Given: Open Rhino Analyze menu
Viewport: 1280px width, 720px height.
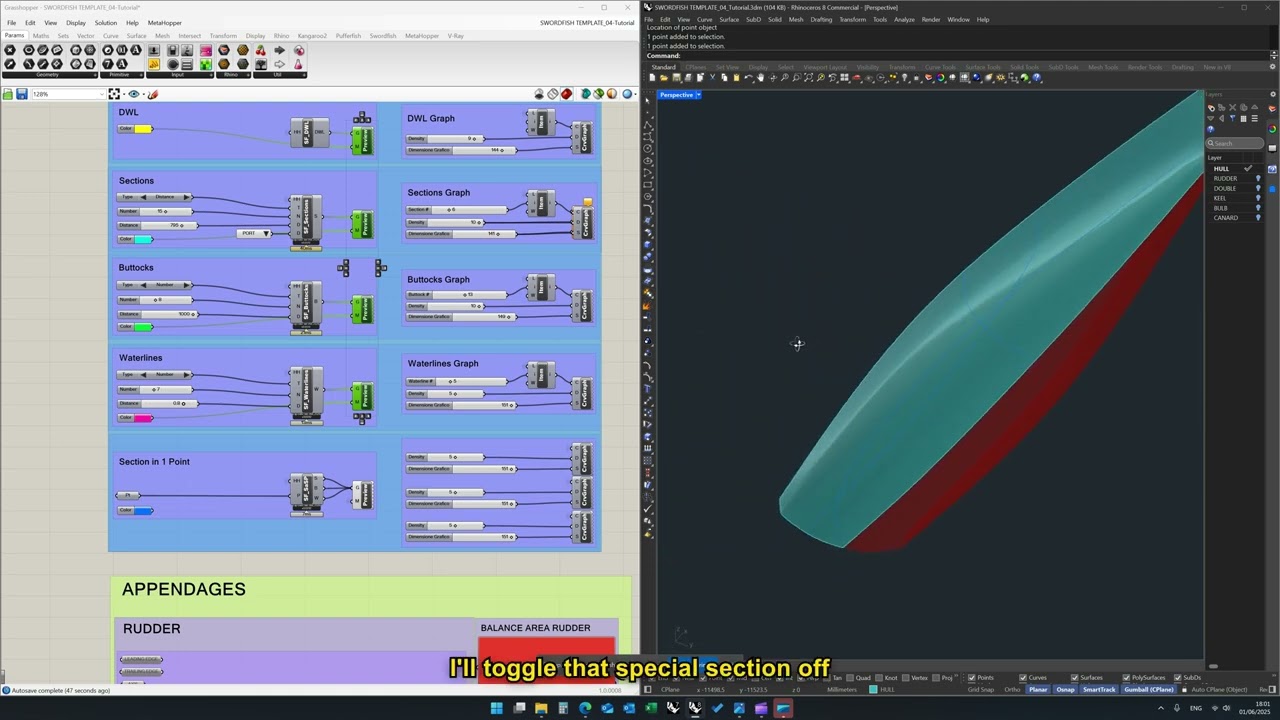Looking at the screenshot, I should [x=904, y=19].
